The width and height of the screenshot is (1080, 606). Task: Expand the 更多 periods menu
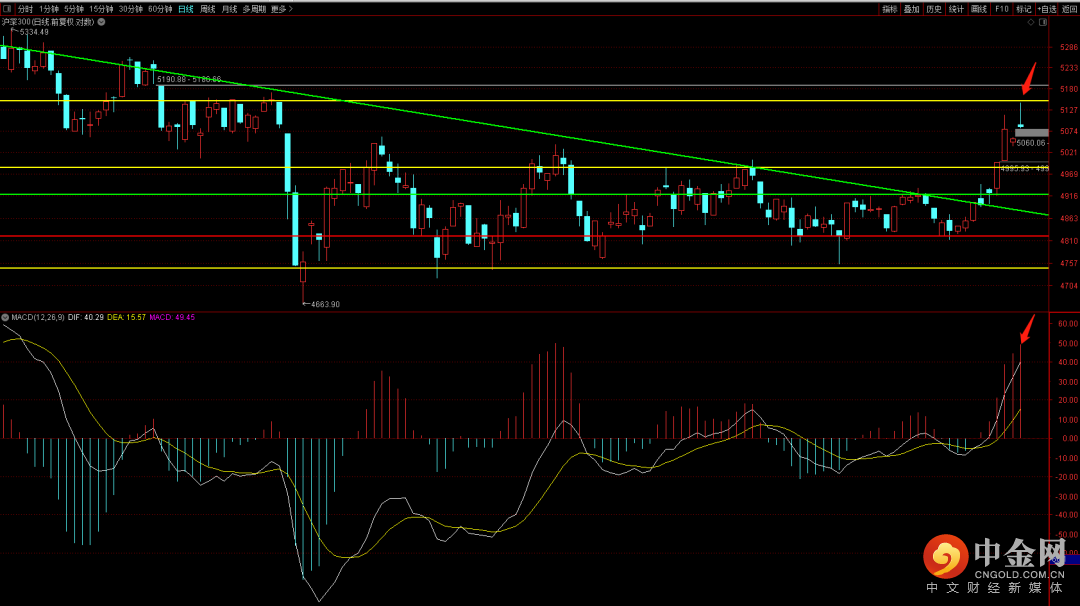click(x=282, y=9)
